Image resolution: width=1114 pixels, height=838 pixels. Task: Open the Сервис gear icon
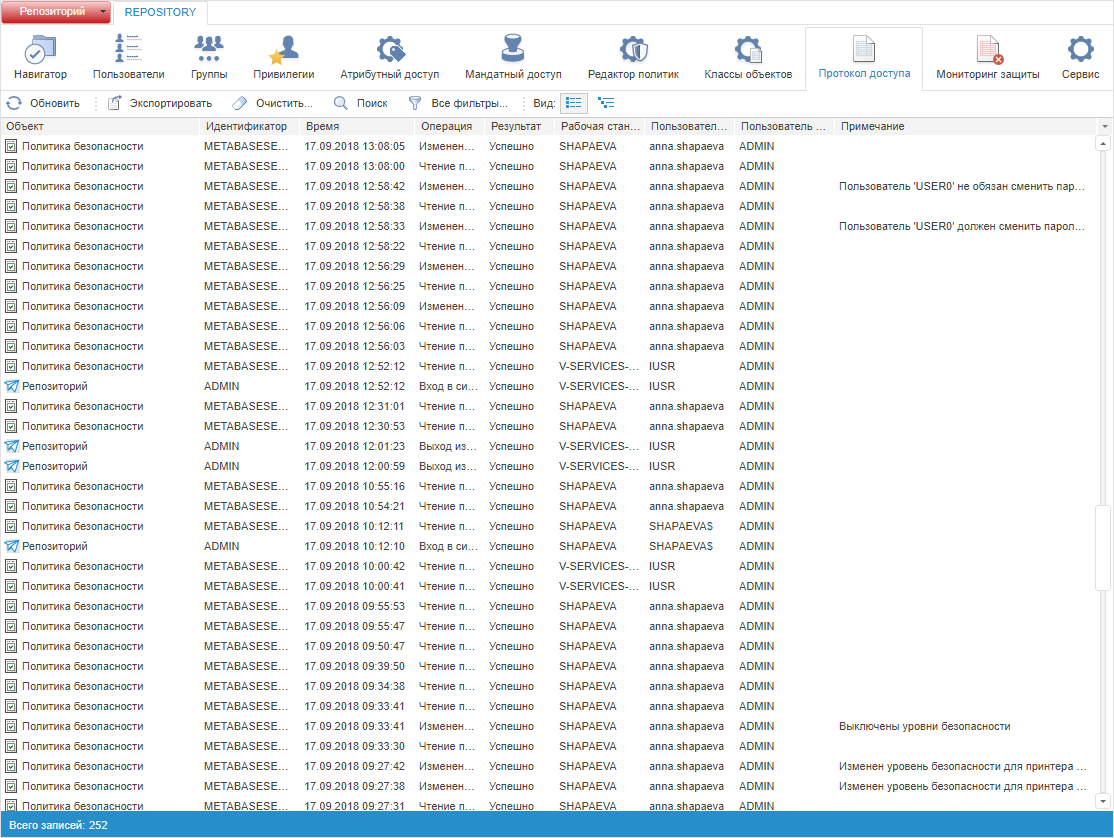1080,57
